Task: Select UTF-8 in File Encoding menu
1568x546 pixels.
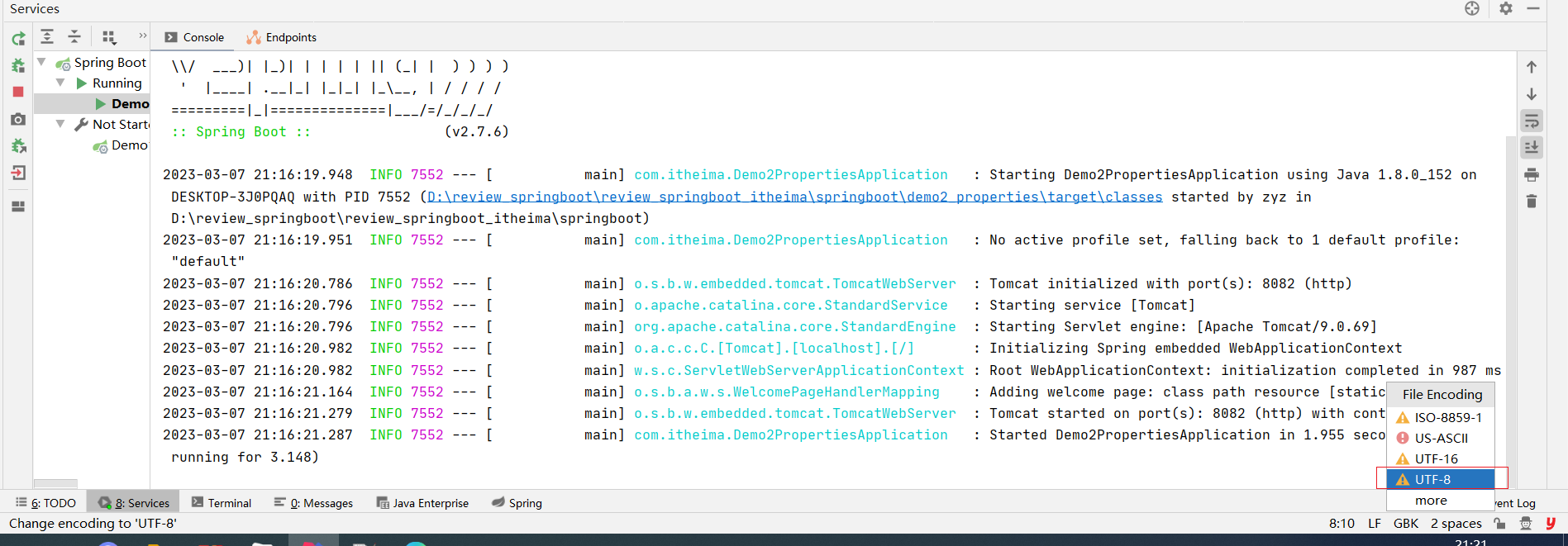Action: pyautogui.click(x=1432, y=479)
